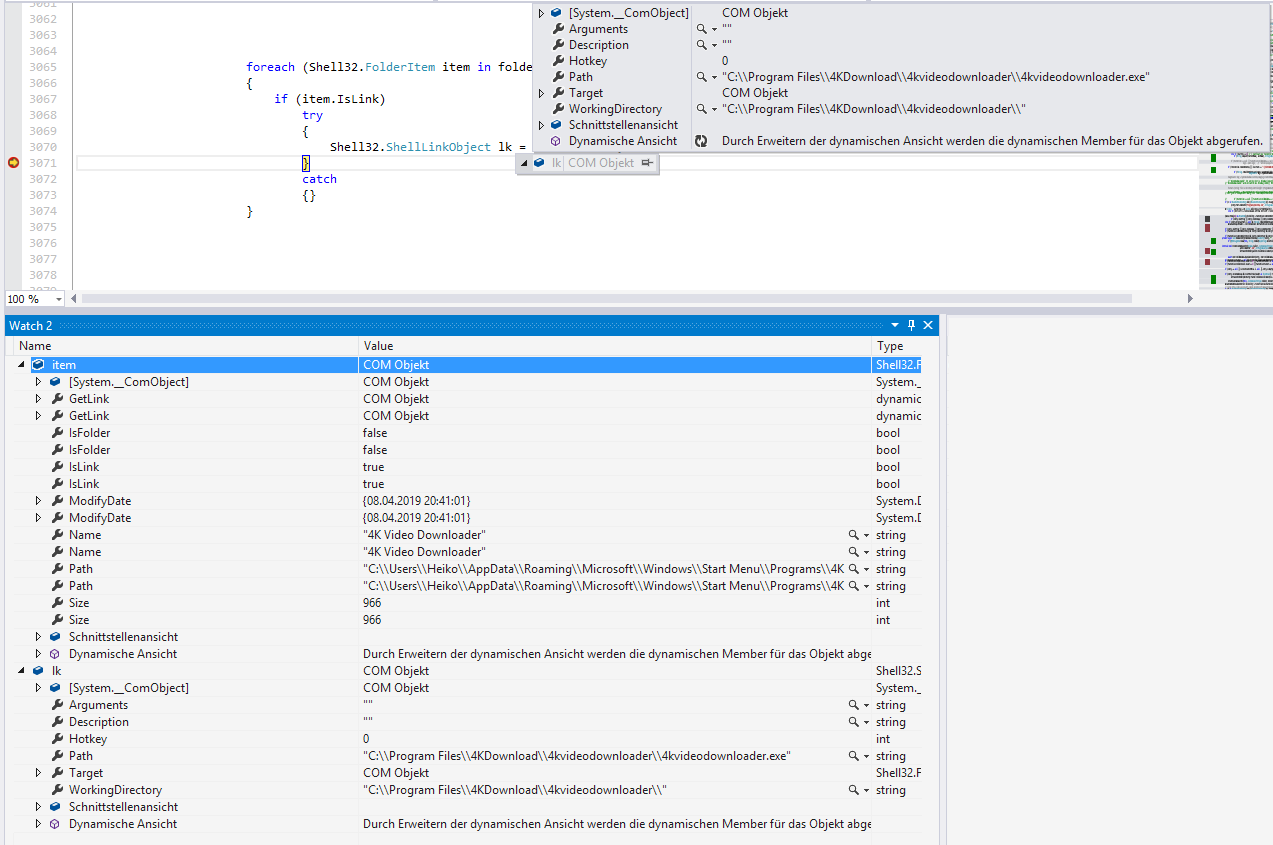Expand Target in the DataTip popup
The image size is (1273, 845).
click(x=541, y=93)
